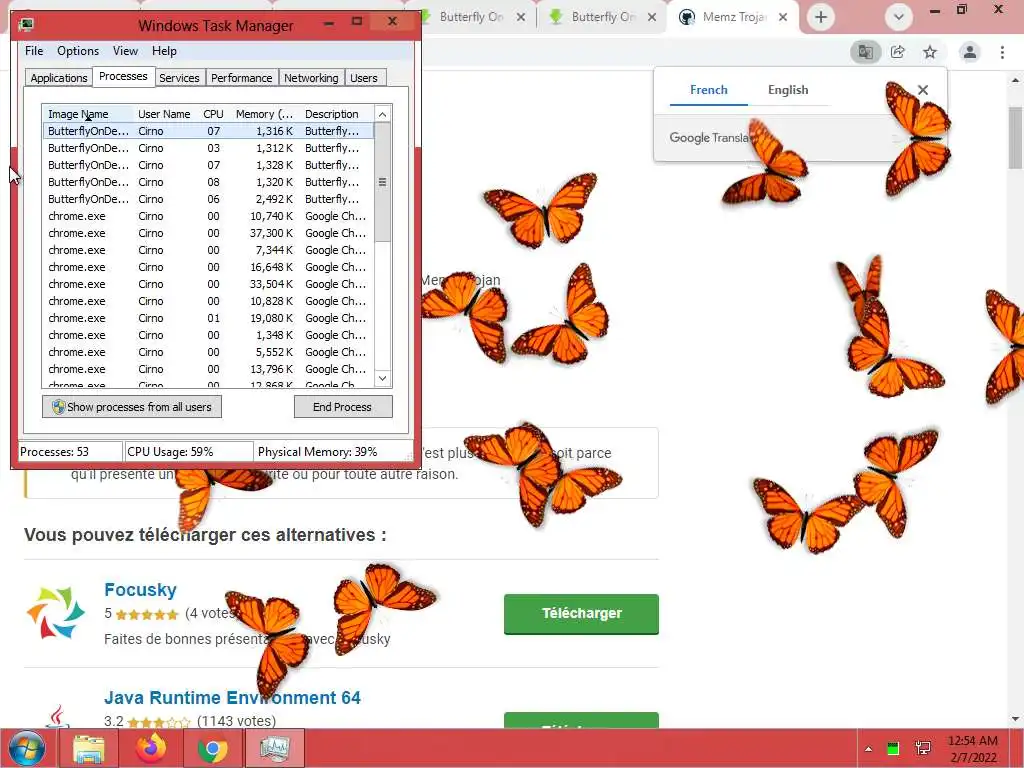Screen dimensions: 1024x768
Task: Select English in translate popup
Action: (788, 90)
